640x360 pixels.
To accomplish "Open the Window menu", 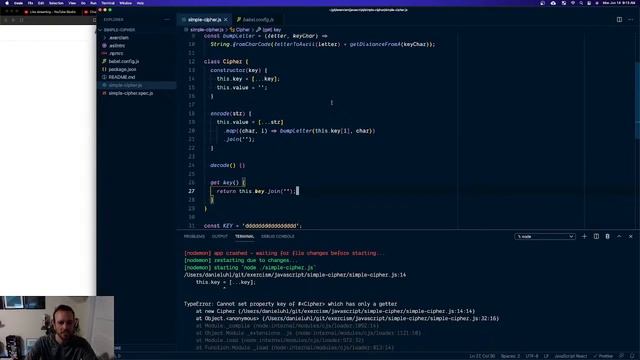I will pos(125,3).
